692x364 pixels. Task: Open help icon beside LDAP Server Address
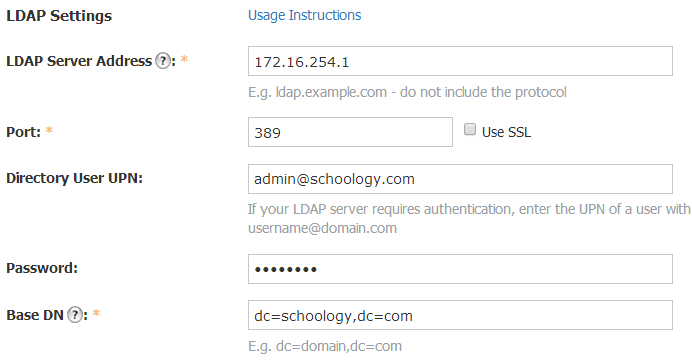tap(163, 60)
